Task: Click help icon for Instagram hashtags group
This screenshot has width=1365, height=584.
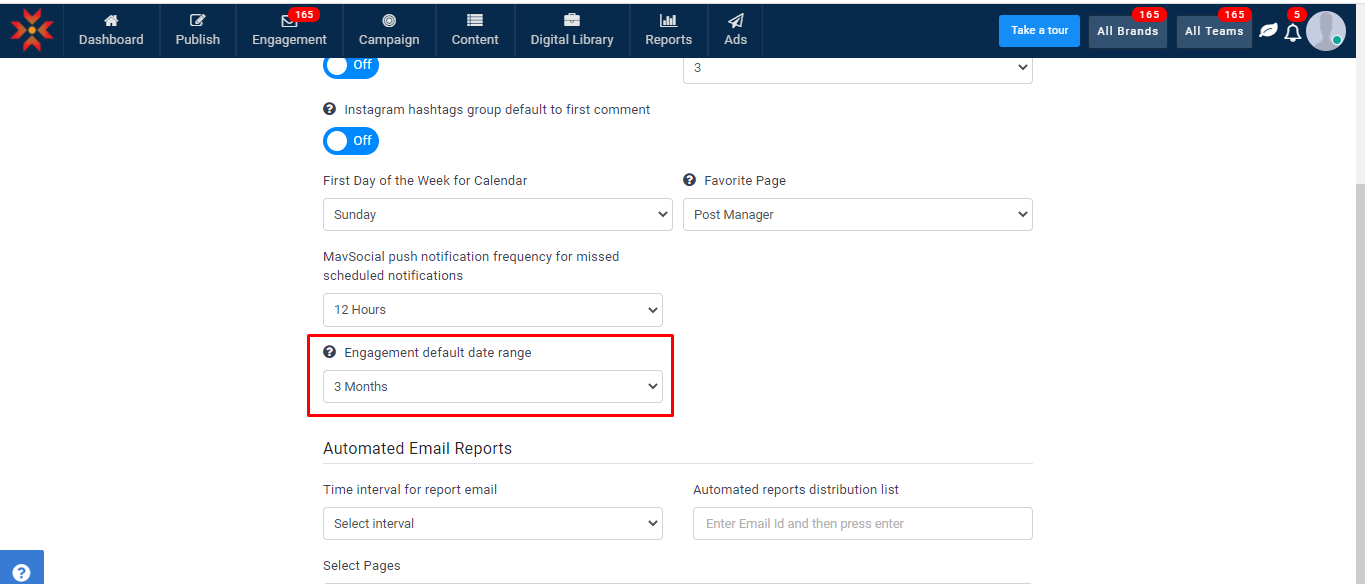Action: (x=329, y=109)
